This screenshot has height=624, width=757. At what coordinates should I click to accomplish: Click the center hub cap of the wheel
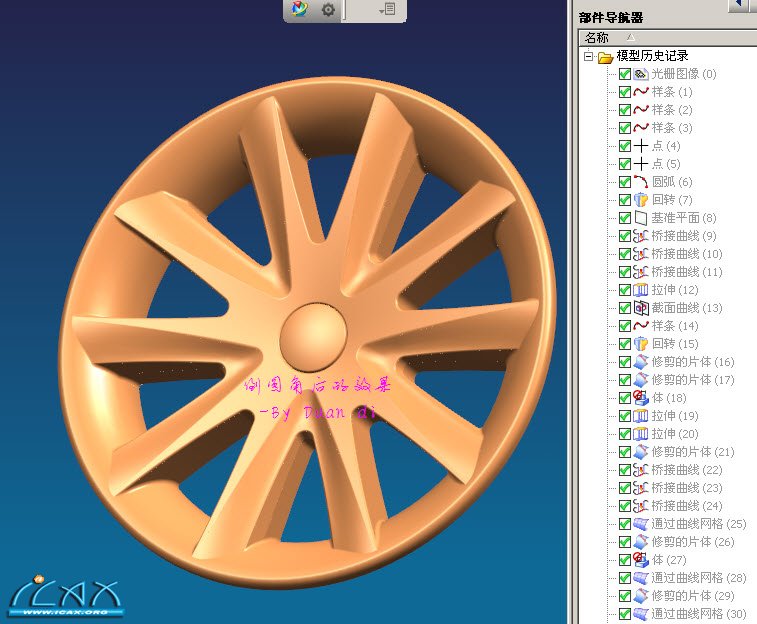(x=312, y=331)
